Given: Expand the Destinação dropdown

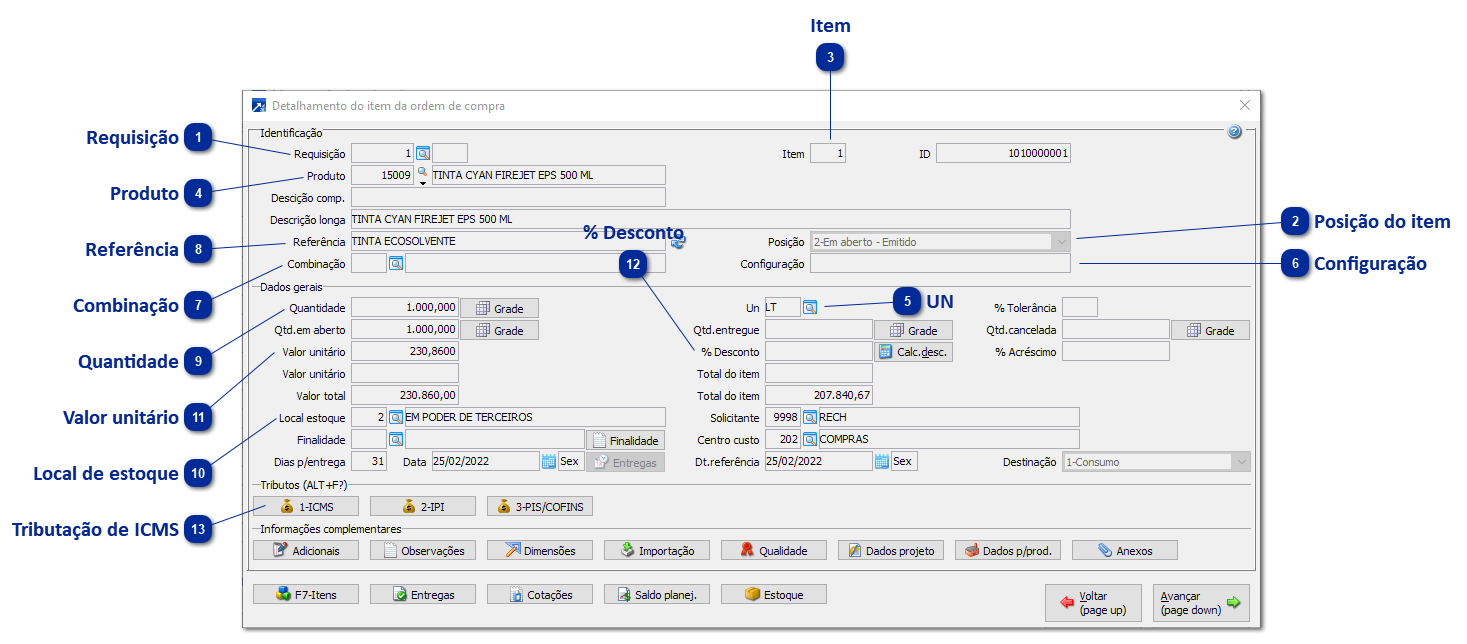Looking at the screenshot, I should coord(1241,462).
